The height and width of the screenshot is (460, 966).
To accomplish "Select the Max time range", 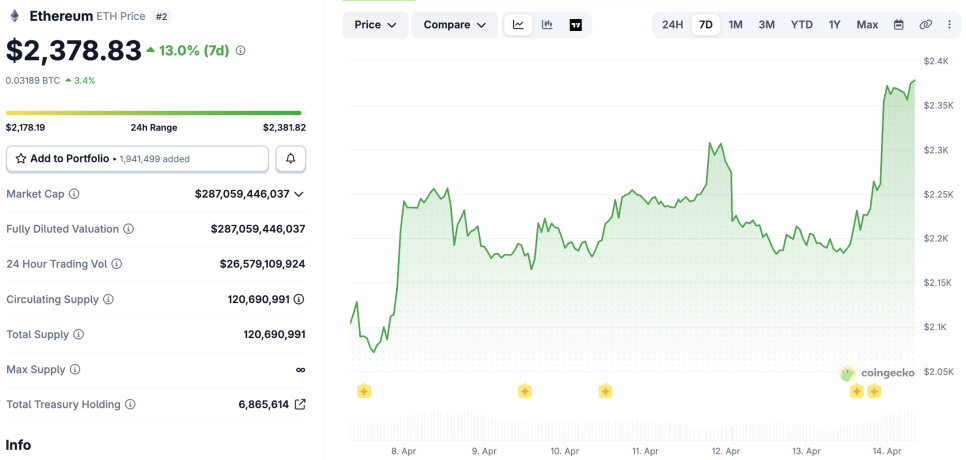I will (x=867, y=25).
